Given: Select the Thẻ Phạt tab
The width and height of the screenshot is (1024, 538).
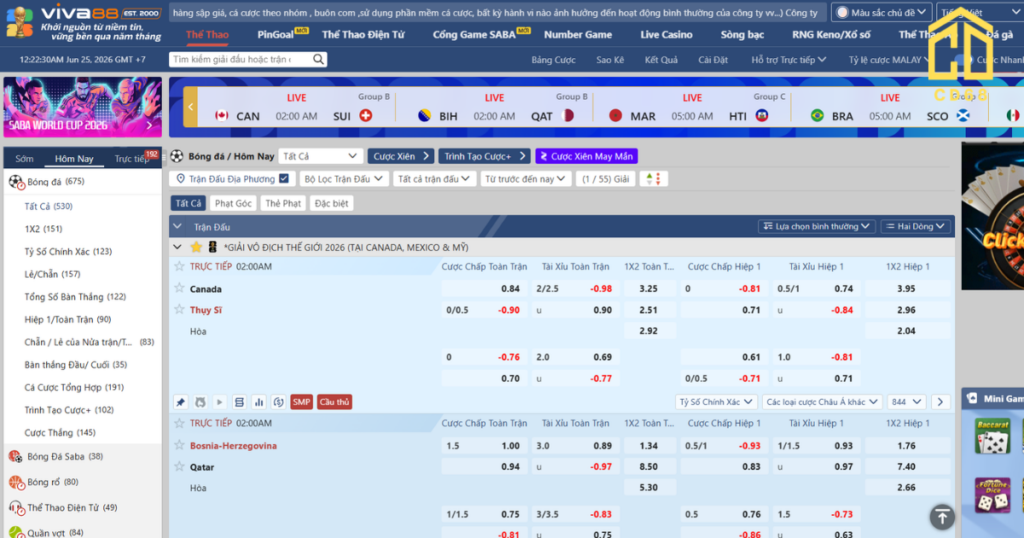Looking at the screenshot, I should [x=283, y=203].
